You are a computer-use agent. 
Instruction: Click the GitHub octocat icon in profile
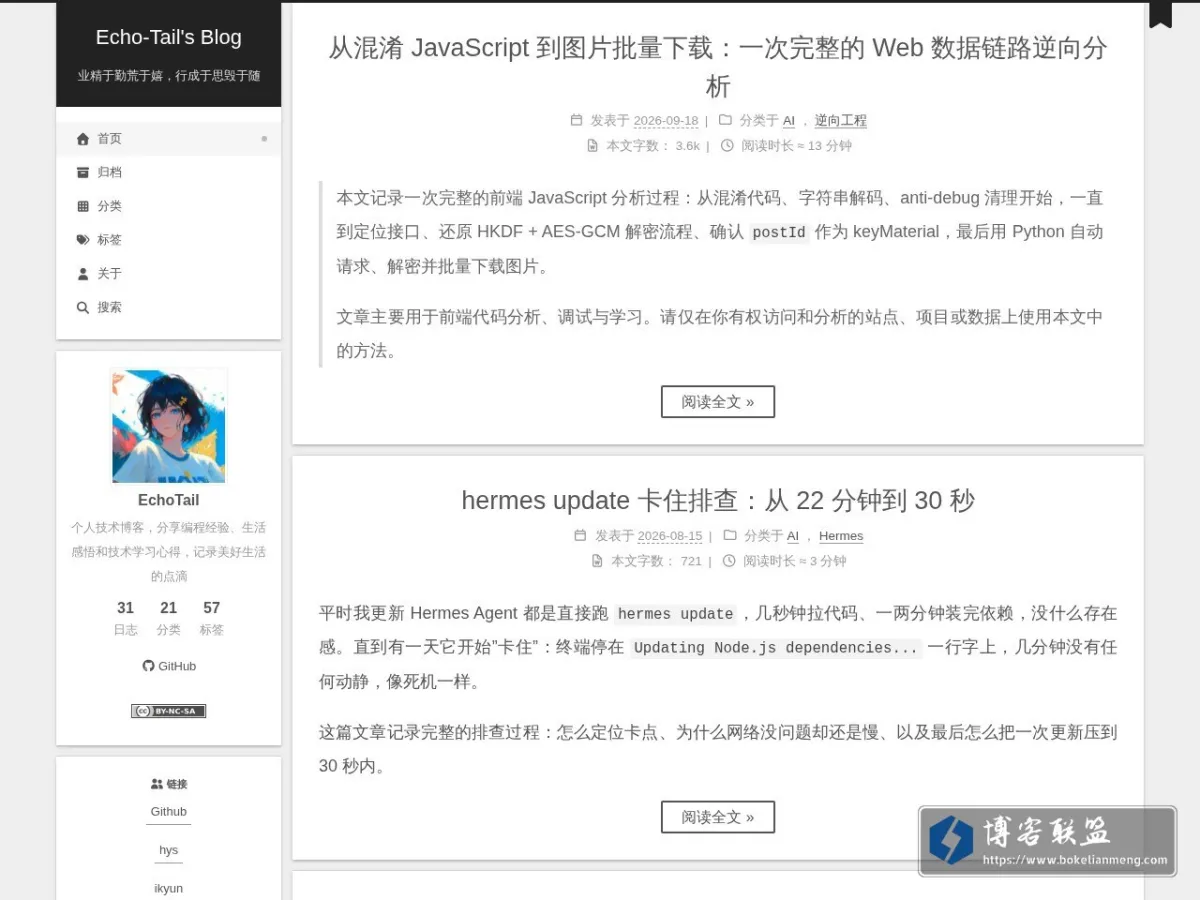[148, 666]
